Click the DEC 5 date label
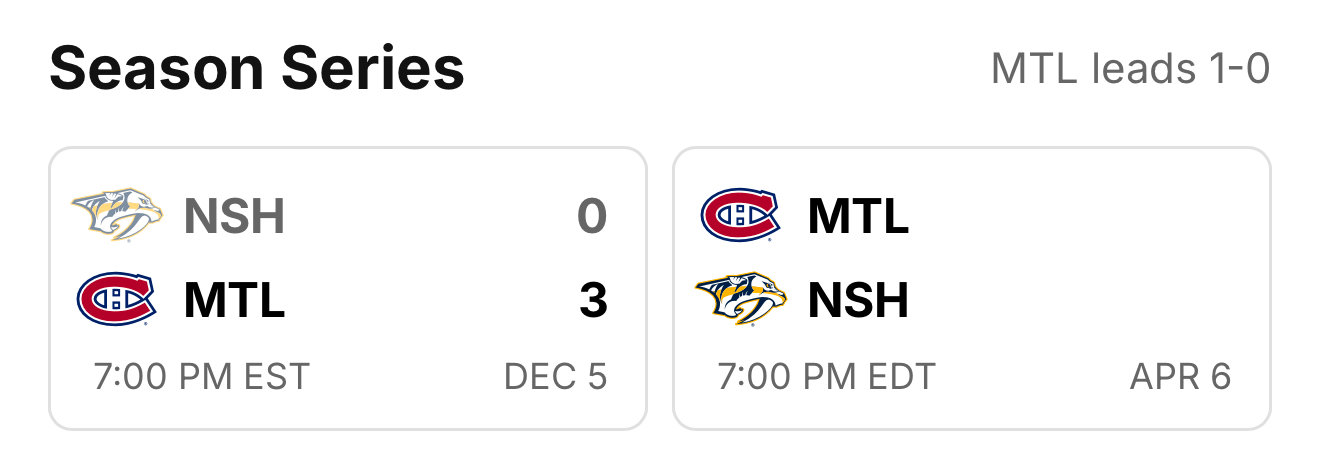This screenshot has height=472, width=1320. (556, 377)
